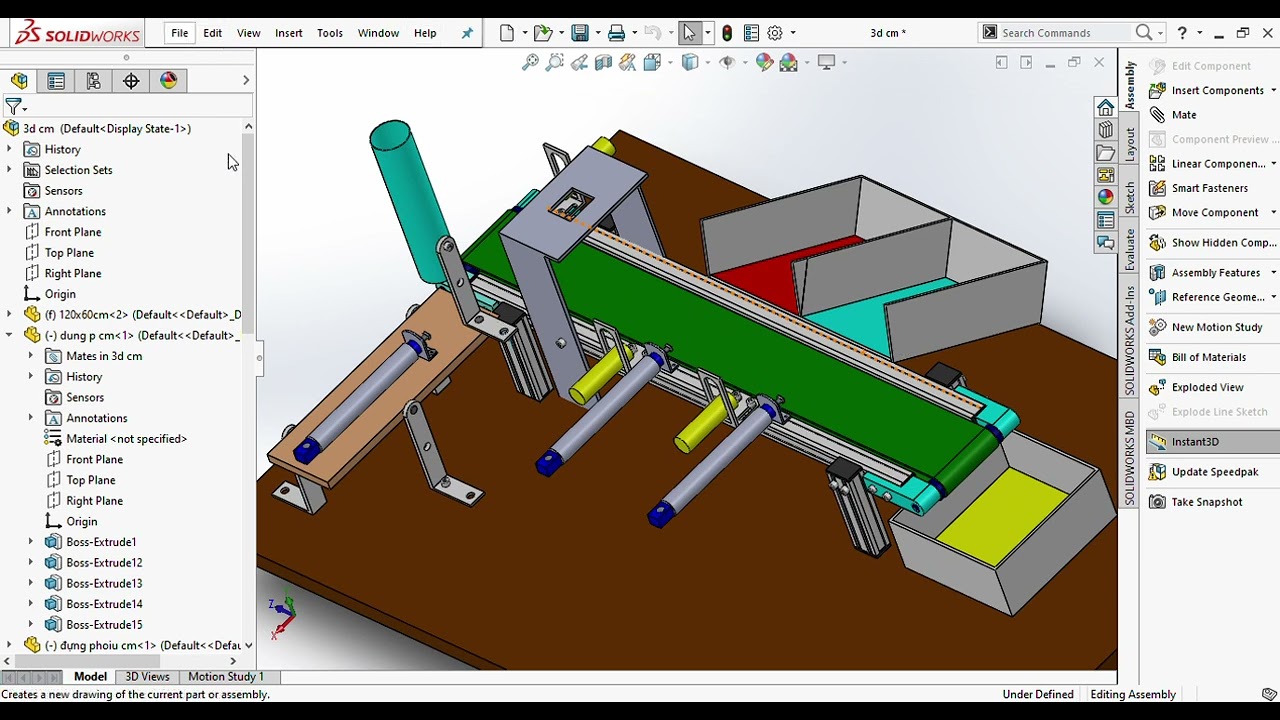Expand the top Annotations node
Viewport: 1280px width, 720px height.
pyautogui.click(x=9, y=211)
